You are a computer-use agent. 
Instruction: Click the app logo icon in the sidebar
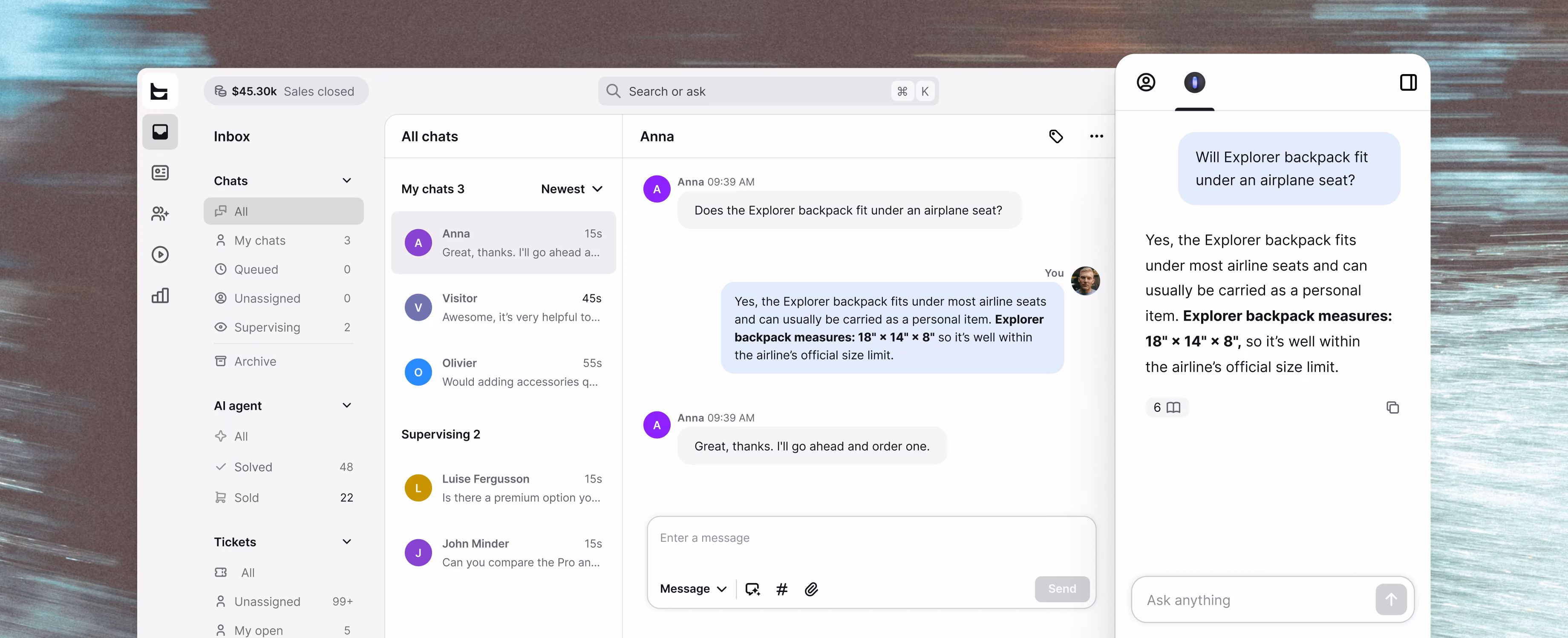(x=159, y=91)
